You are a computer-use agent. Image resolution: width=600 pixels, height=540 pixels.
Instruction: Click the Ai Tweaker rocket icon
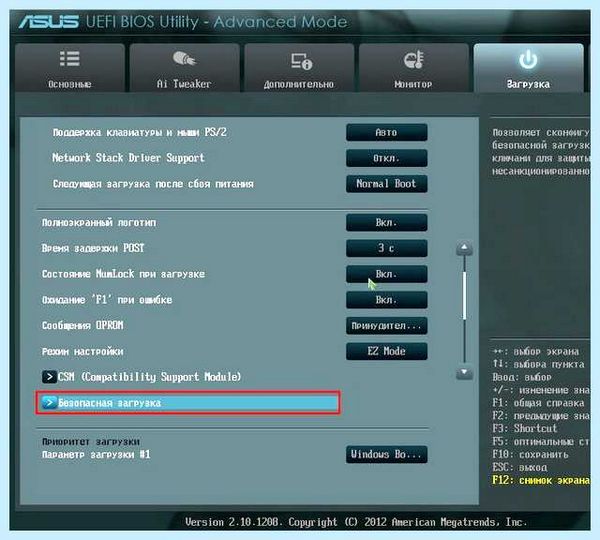pyautogui.click(x=184, y=59)
